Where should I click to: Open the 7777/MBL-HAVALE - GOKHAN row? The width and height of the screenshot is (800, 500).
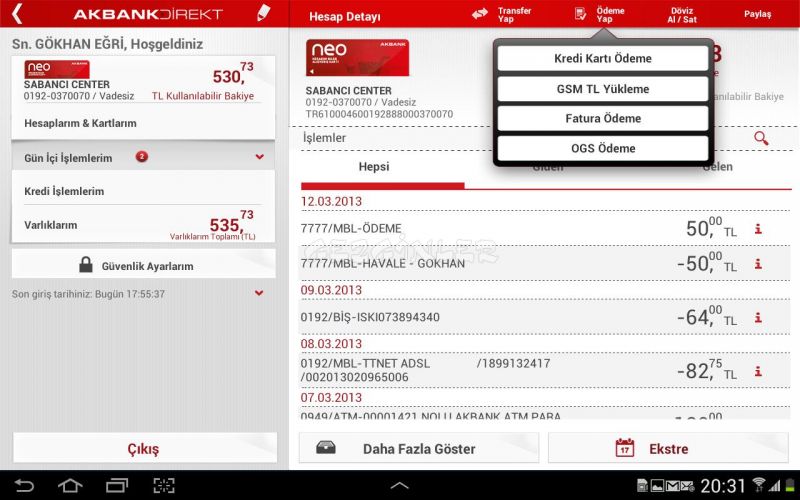545,263
